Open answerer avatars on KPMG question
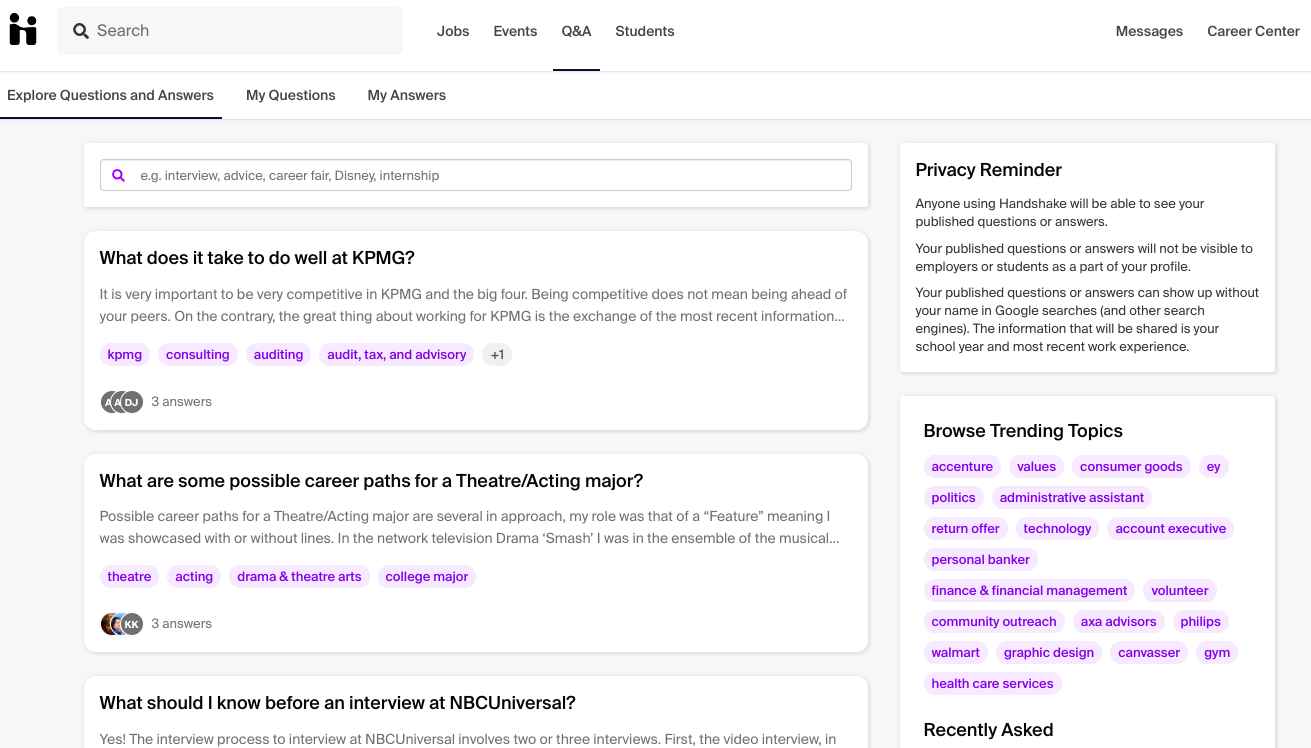Viewport: 1311px width, 748px height. [x=122, y=402]
